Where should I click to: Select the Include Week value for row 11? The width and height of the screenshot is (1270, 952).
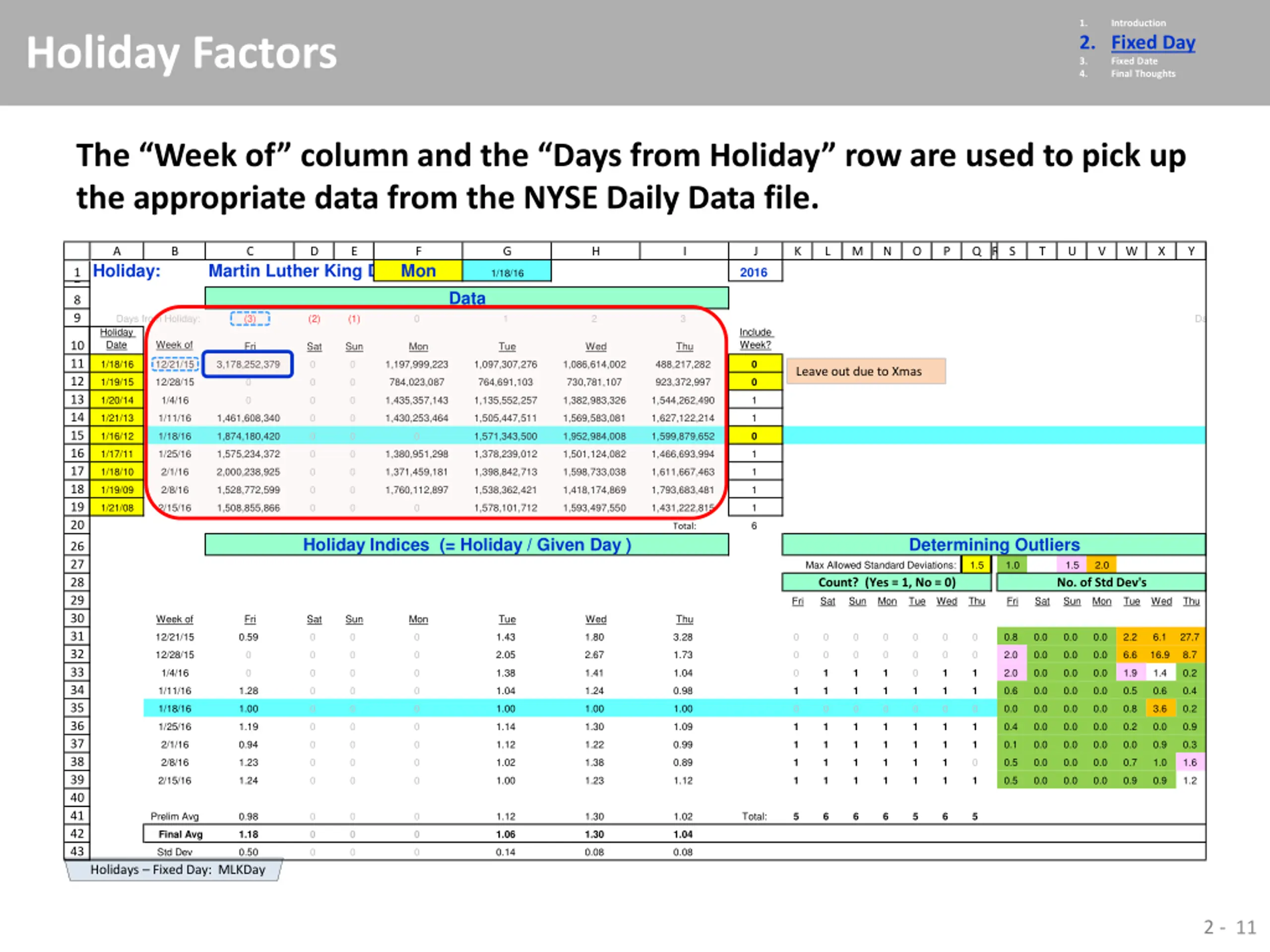click(x=755, y=364)
